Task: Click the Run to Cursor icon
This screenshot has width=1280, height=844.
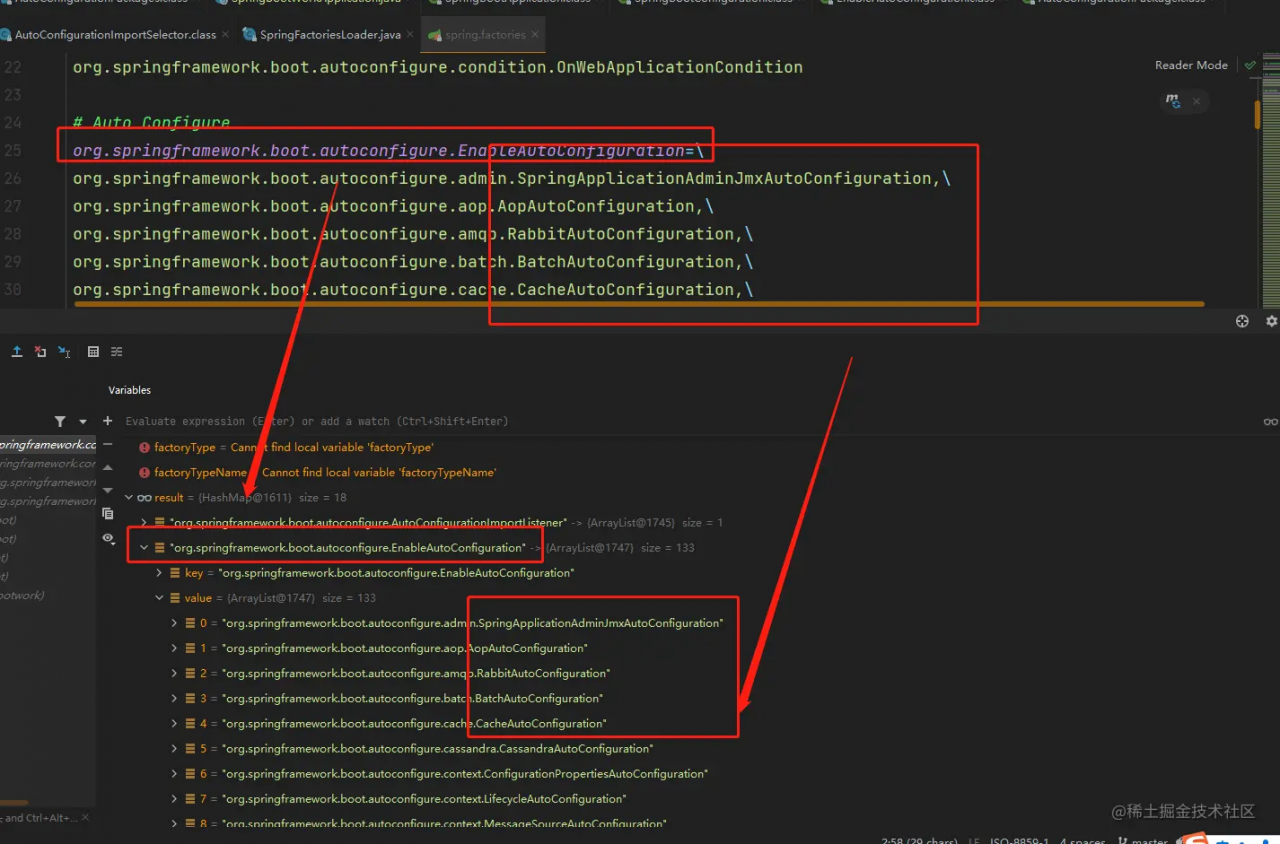Action: pos(64,352)
